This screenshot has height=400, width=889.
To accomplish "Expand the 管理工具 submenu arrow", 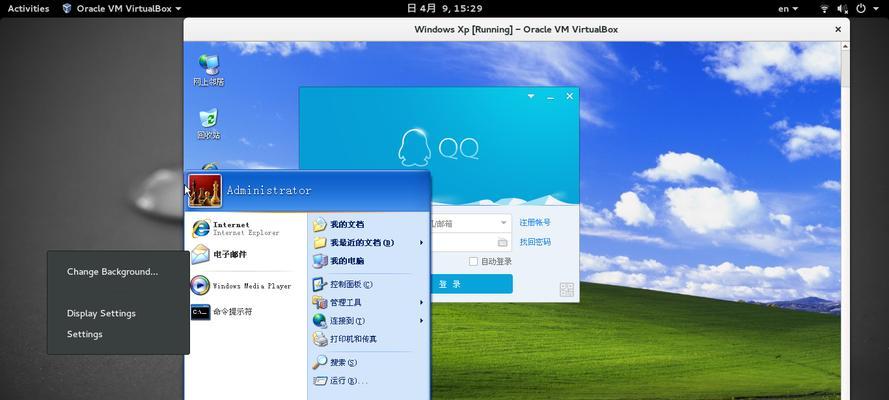I will (x=421, y=303).
